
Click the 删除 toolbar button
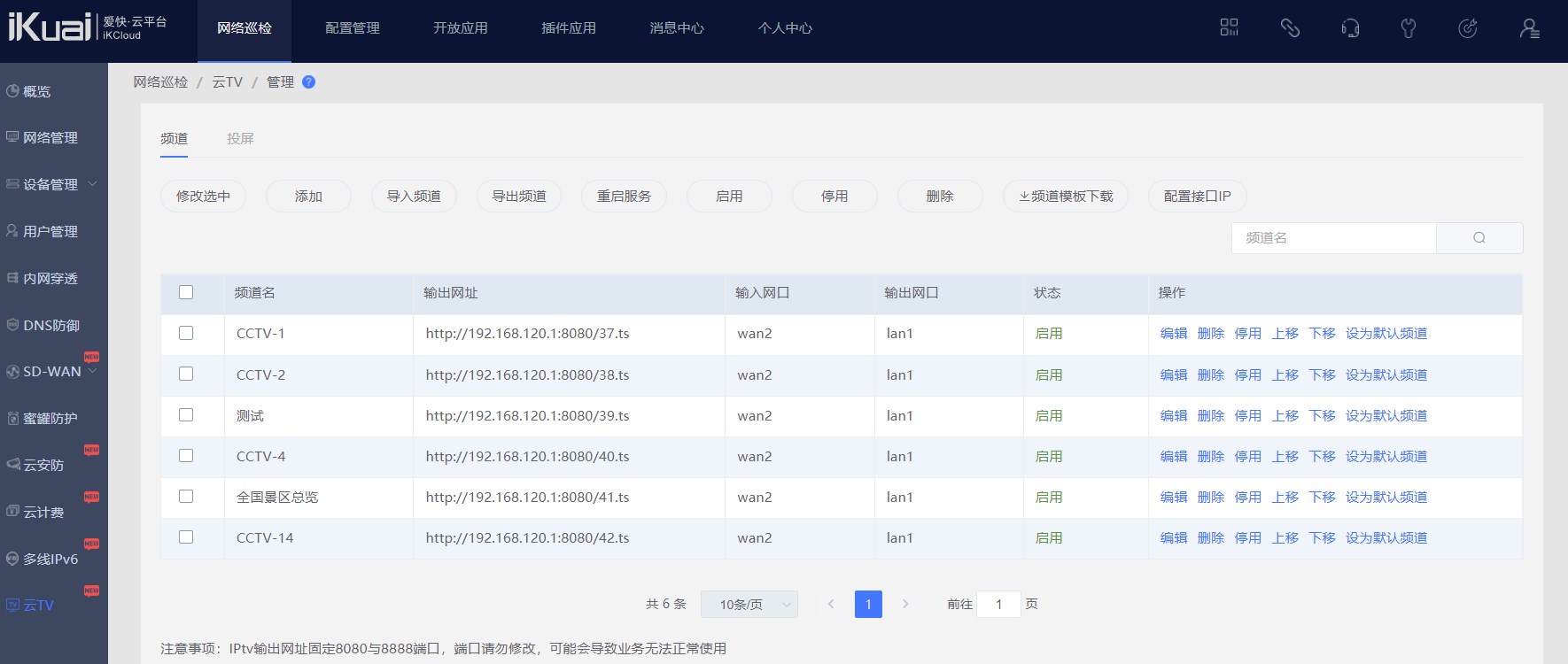click(x=940, y=196)
